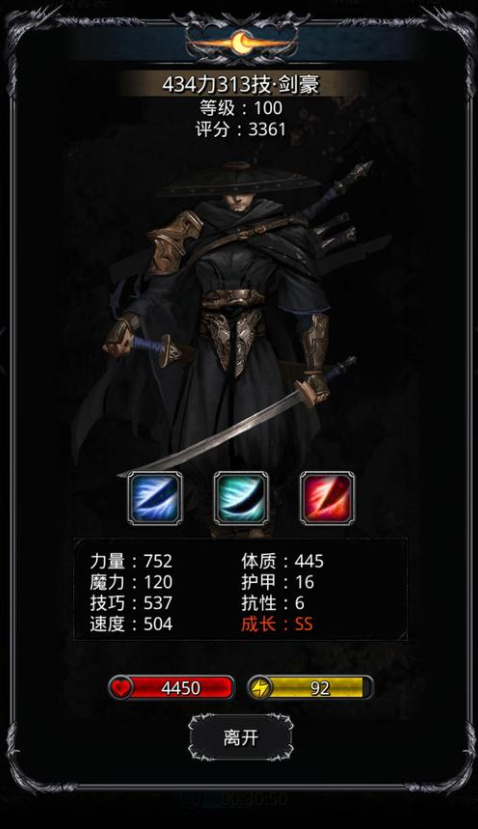Click the orange 成长：SS growth rating

coord(277,624)
